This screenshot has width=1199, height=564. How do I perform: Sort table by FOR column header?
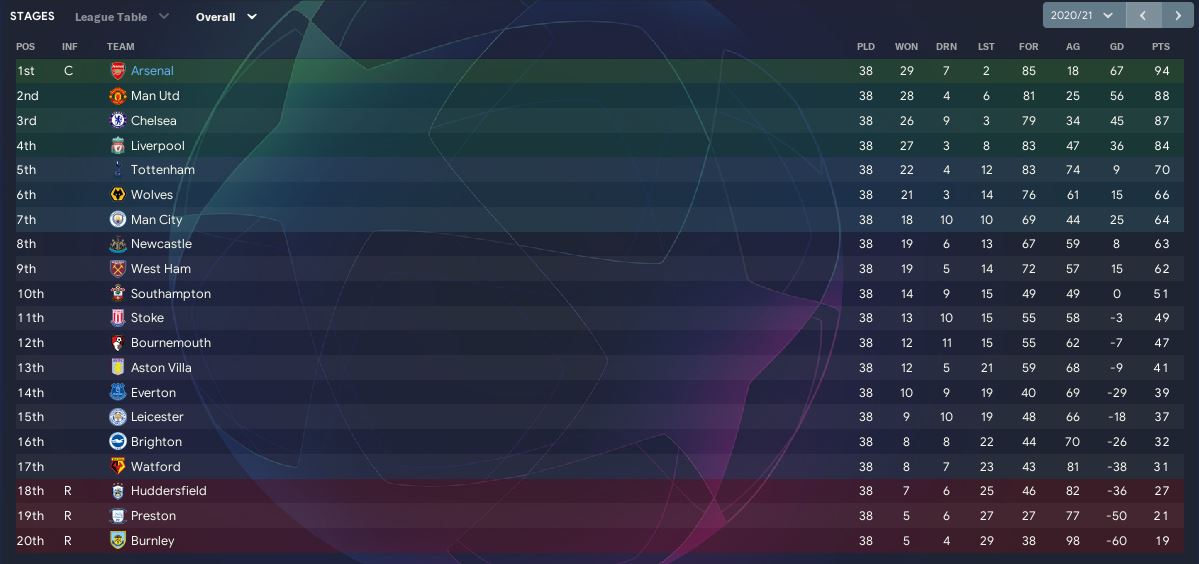[x=1028, y=47]
